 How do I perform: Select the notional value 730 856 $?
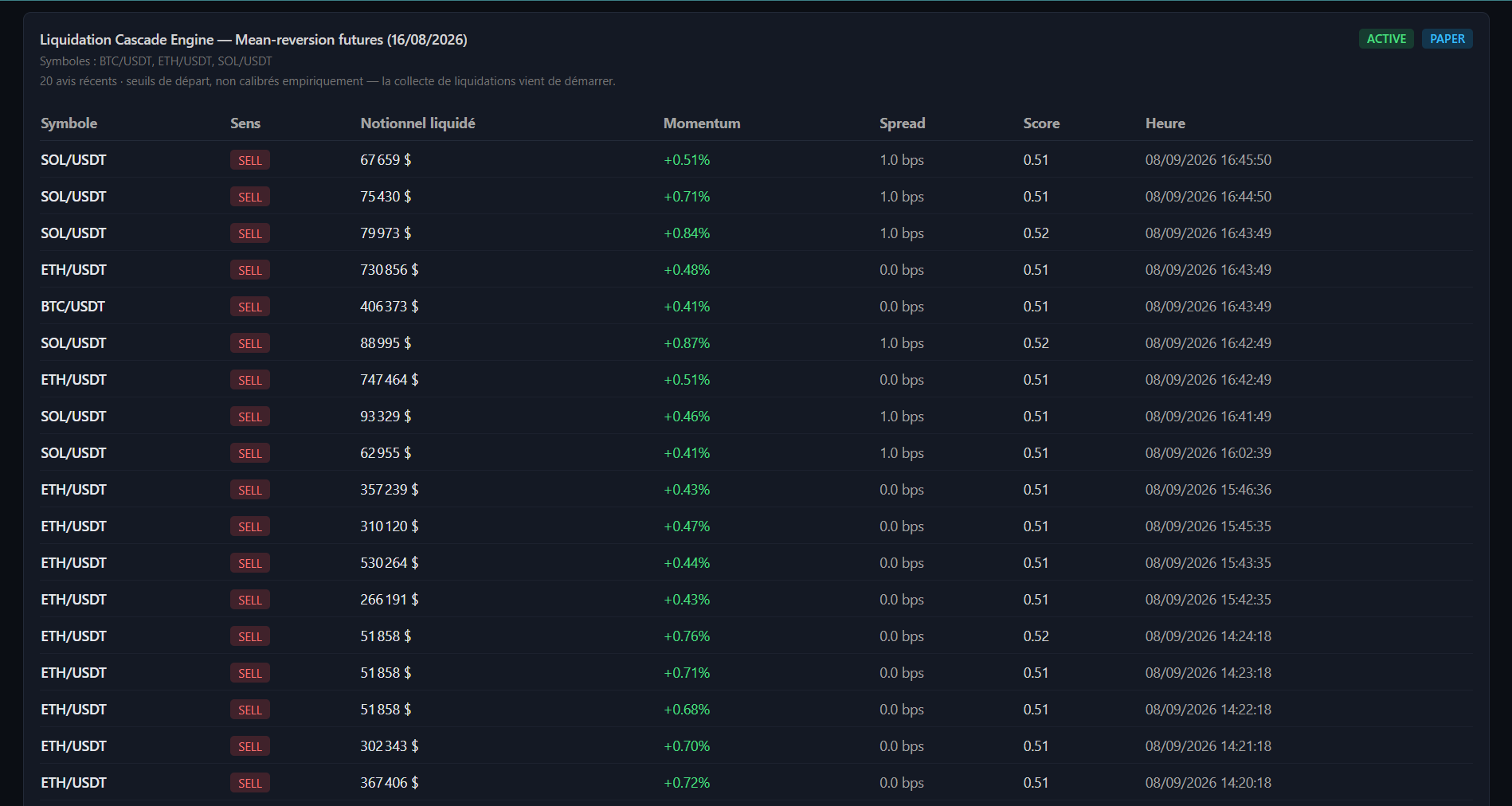tap(390, 270)
